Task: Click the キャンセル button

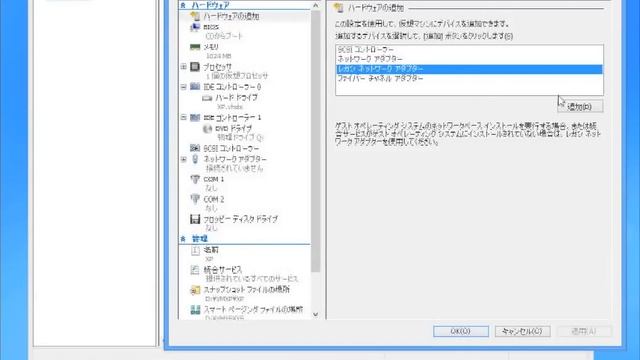Action: (x=522, y=331)
